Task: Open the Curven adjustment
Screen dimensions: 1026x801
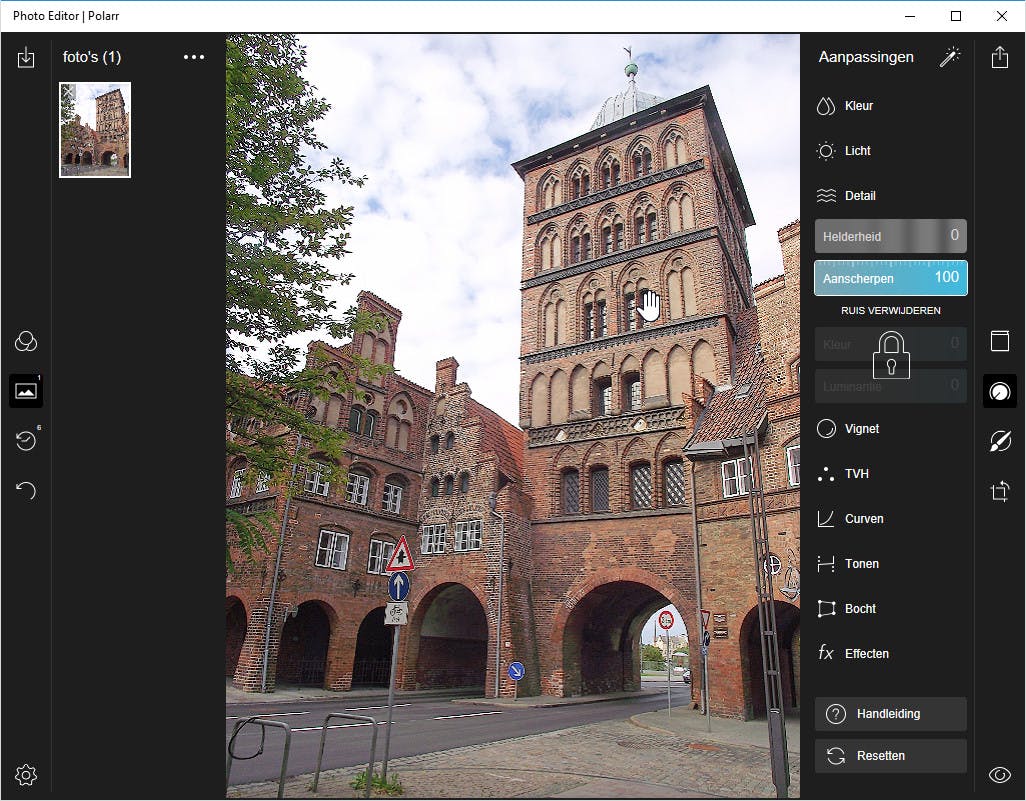Action: 863,518
